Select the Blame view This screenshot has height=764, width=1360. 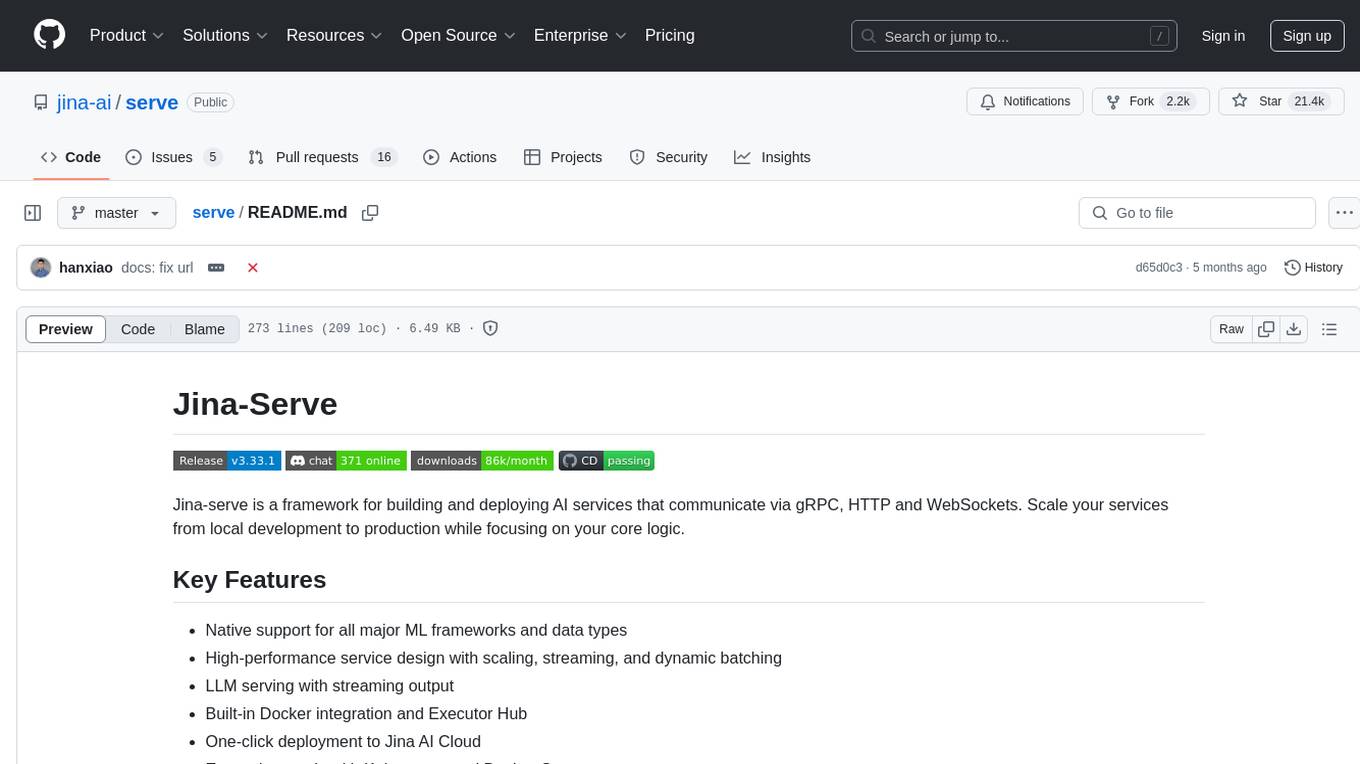[205, 329]
